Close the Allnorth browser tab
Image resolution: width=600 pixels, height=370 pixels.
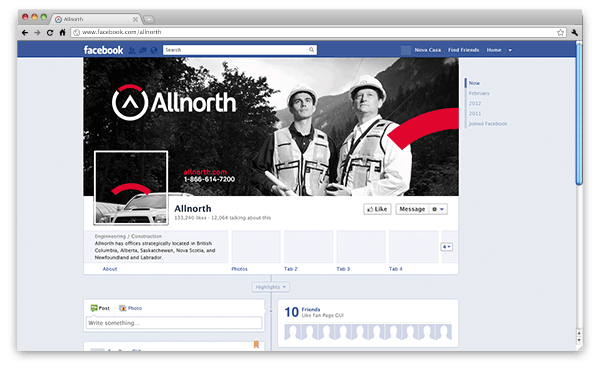(x=135, y=19)
